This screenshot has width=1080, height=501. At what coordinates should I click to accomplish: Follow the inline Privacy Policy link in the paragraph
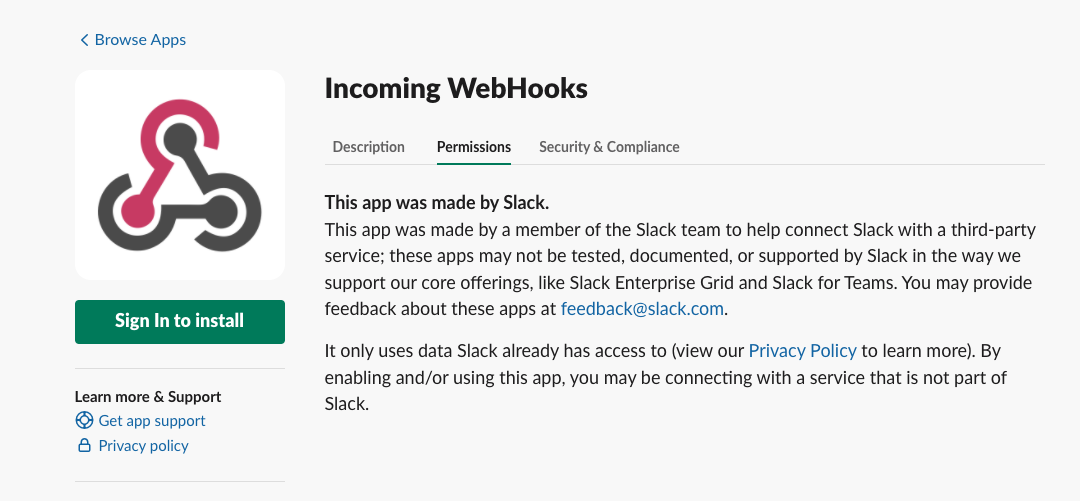click(802, 351)
